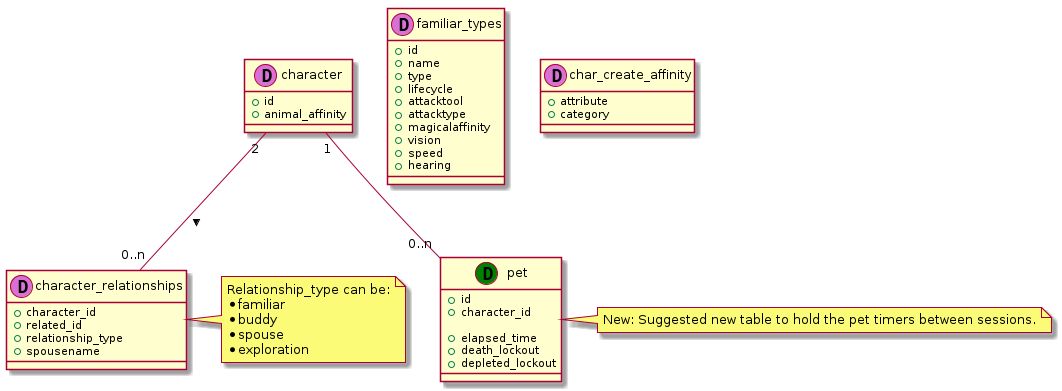Select the elapsed_time field in pet
Image resolution: width=1062 pixels, height=391 pixels.
pyautogui.click(x=498, y=337)
